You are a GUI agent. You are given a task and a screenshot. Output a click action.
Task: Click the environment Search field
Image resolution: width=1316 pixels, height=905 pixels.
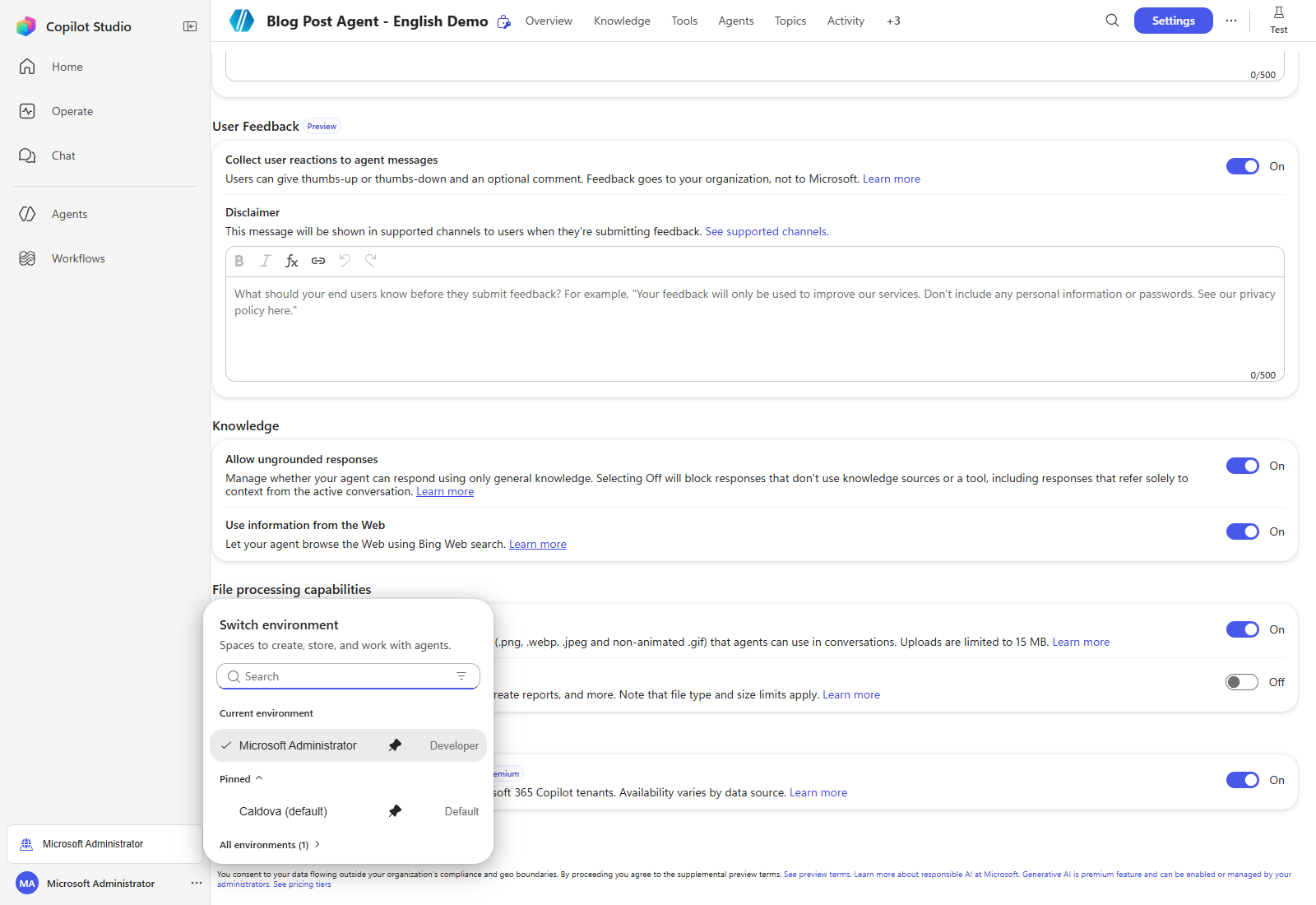(x=348, y=676)
